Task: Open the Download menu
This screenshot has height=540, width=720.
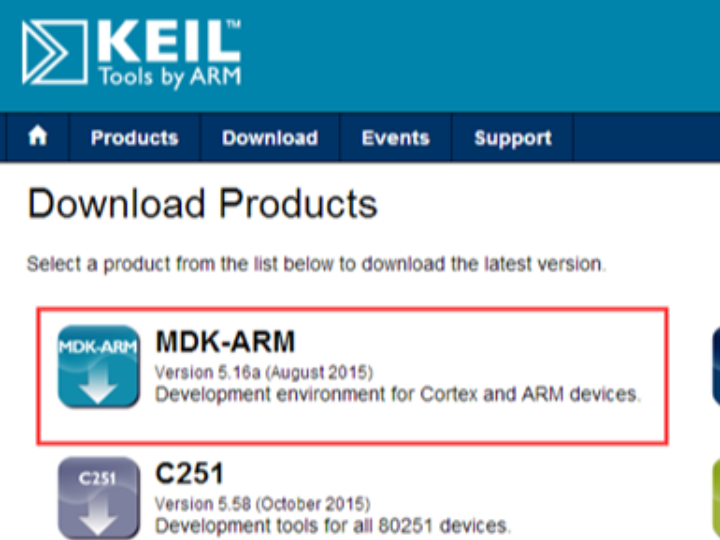Action: click(270, 138)
